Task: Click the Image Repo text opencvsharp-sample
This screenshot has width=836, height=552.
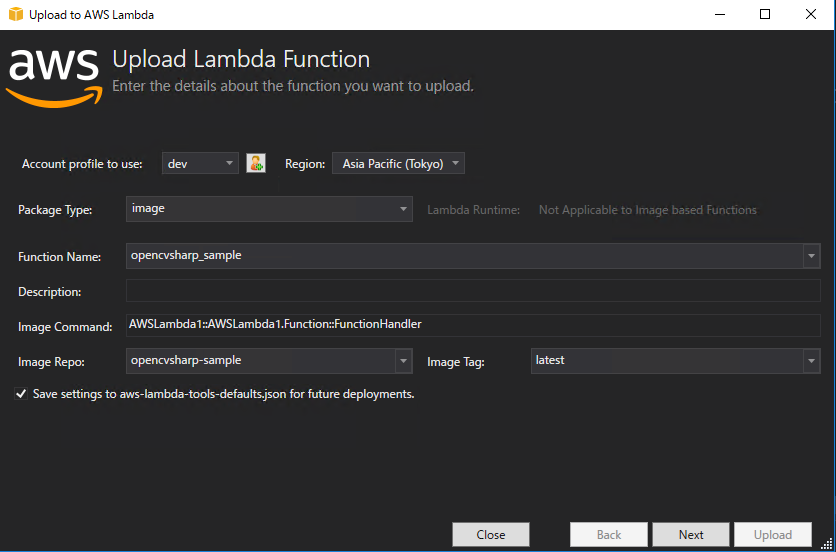Action: [x=186, y=361]
